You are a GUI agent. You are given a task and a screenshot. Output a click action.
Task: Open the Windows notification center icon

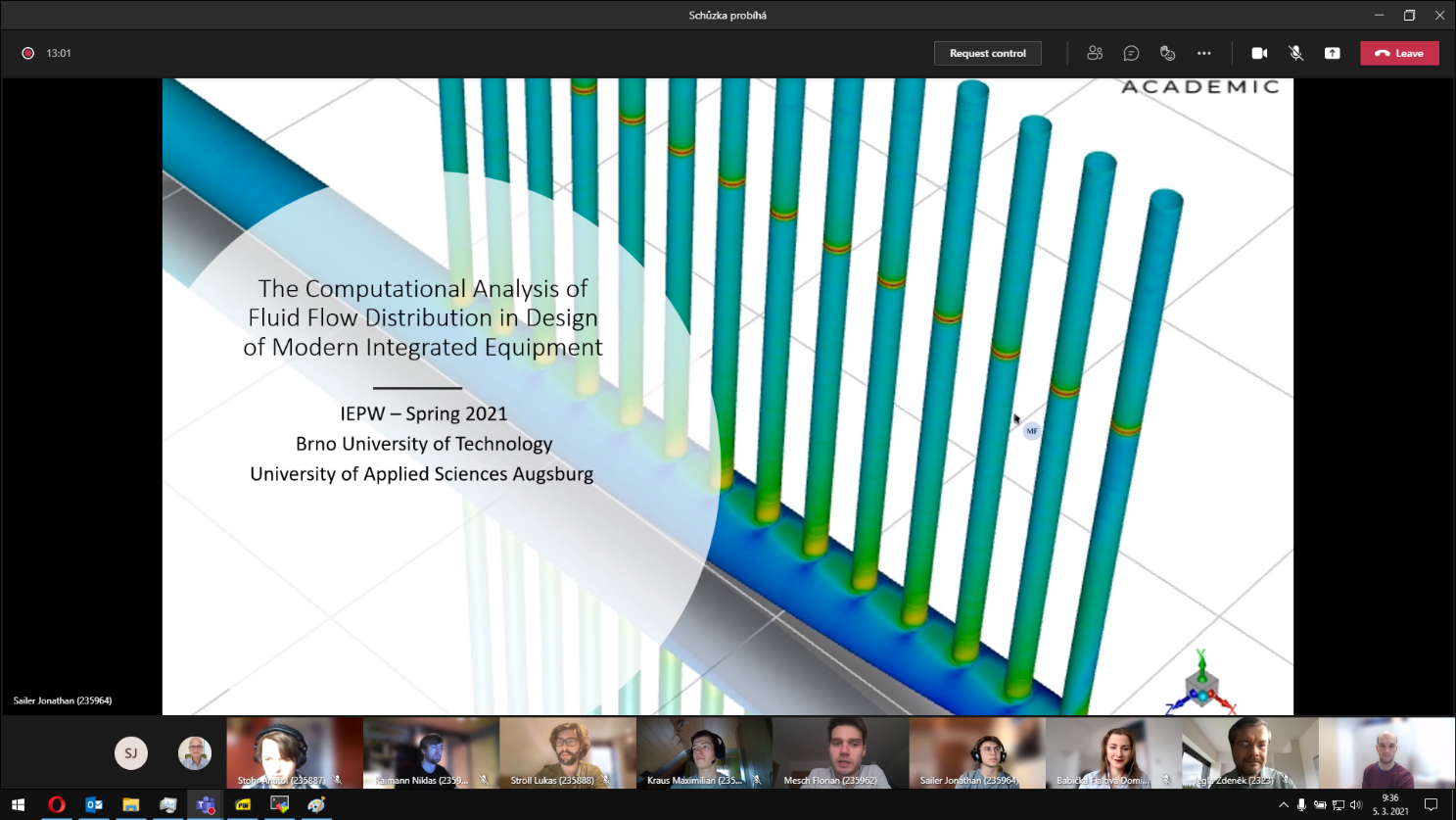(1431, 804)
